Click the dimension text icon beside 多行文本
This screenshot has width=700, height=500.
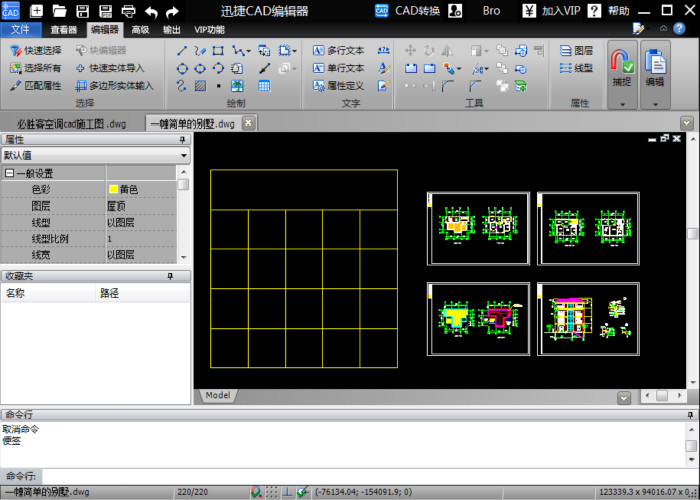[383, 50]
